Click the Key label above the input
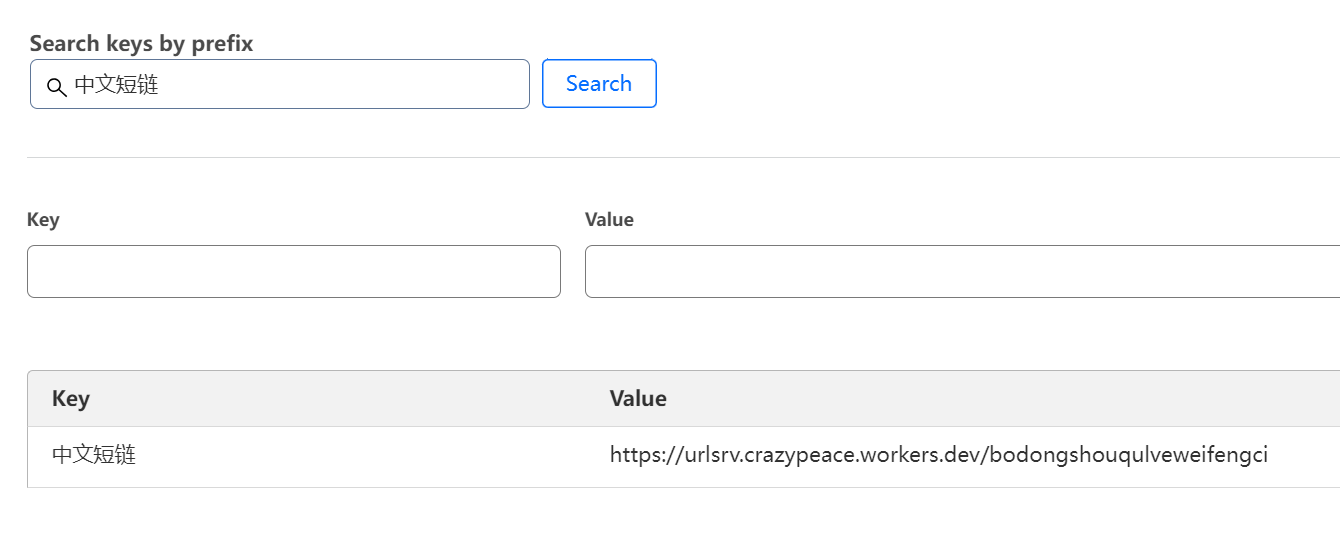The image size is (1340, 536). tap(43, 219)
